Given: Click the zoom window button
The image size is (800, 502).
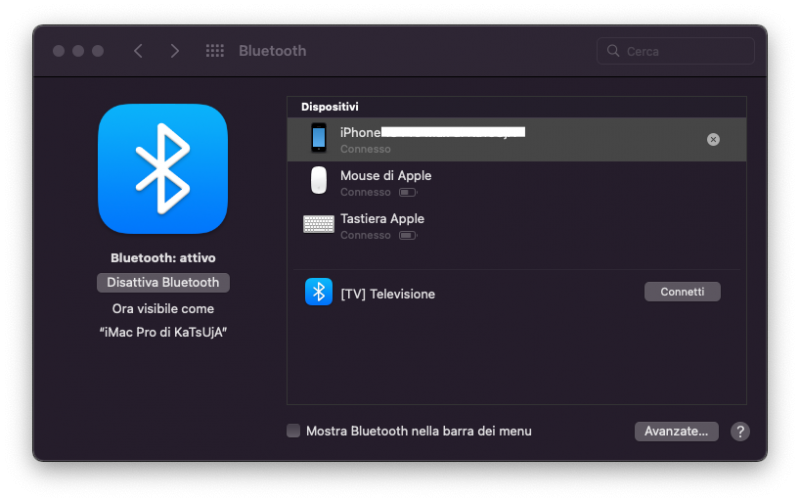Looking at the screenshot, I should coord(98,51).
